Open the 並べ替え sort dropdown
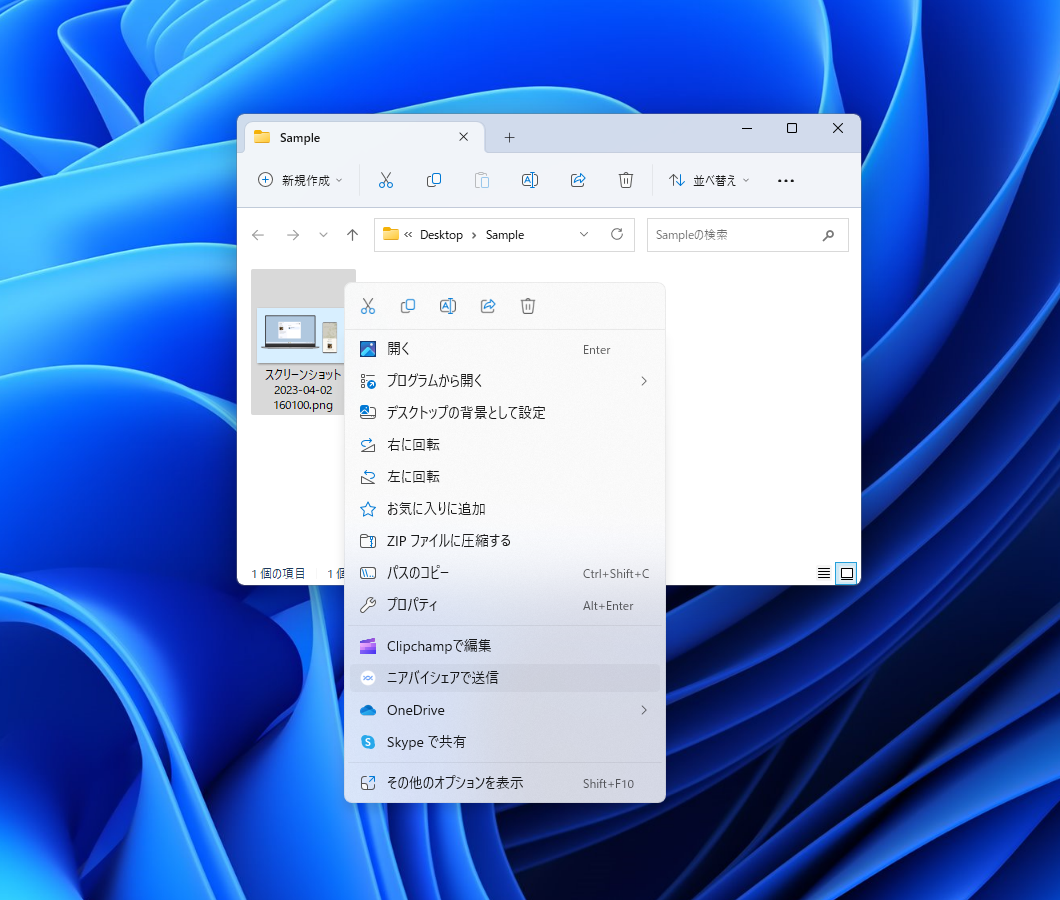This screenshot has width=1060, height=900. (x=709, y=180)
